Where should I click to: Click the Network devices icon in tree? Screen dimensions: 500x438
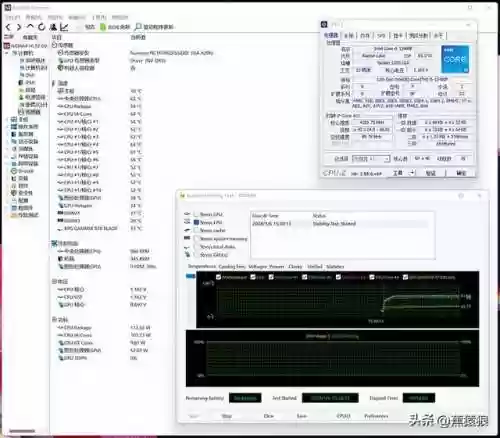(x=14, y=163)
